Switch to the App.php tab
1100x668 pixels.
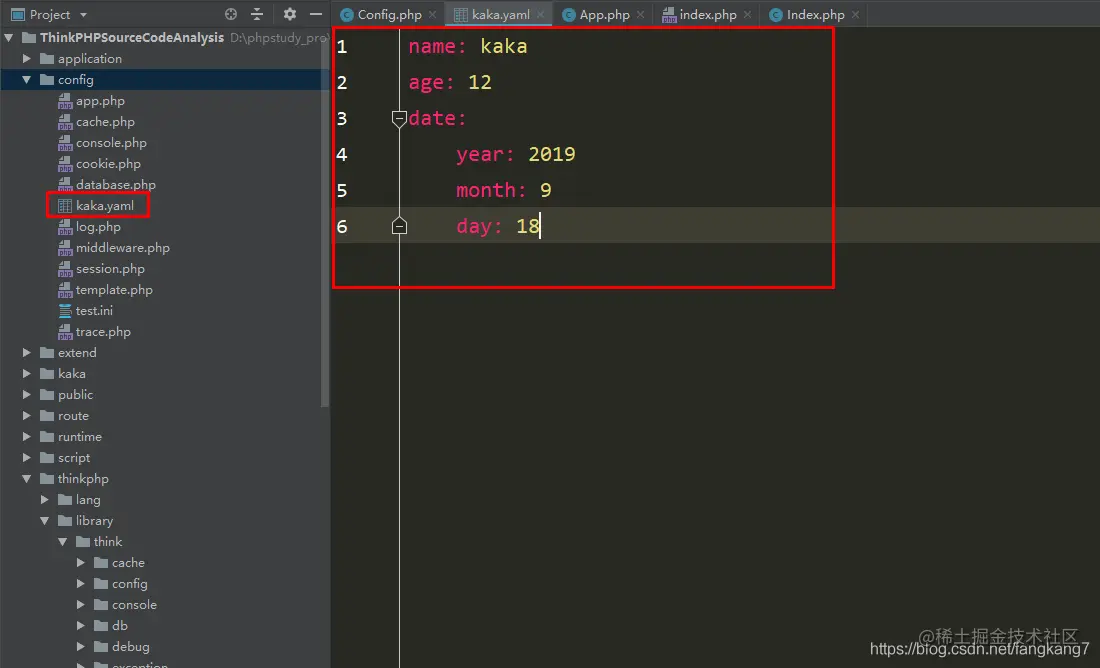pyautogui.click(x=604, y=15)
